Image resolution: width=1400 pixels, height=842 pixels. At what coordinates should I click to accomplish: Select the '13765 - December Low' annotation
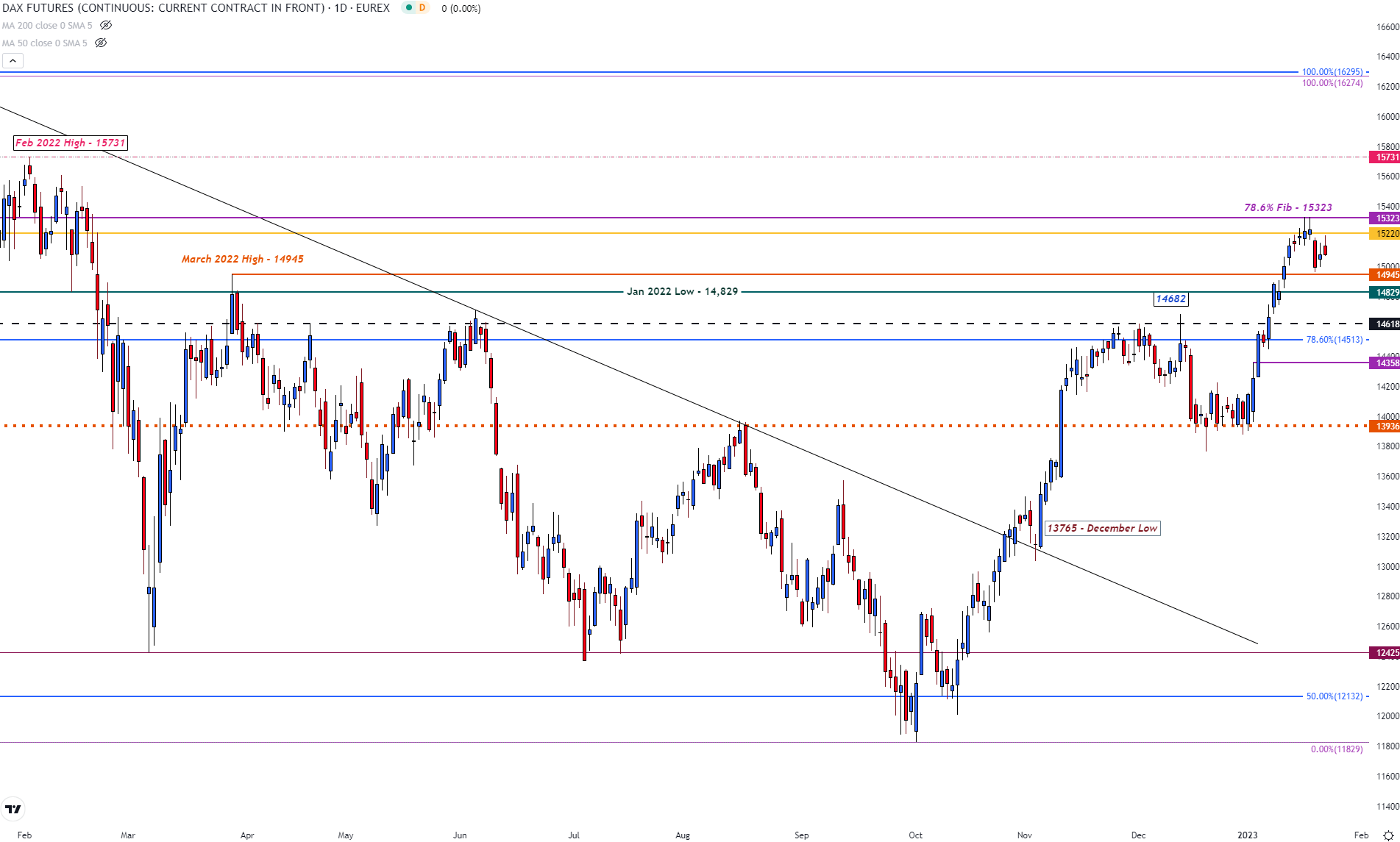point(1102,528)
